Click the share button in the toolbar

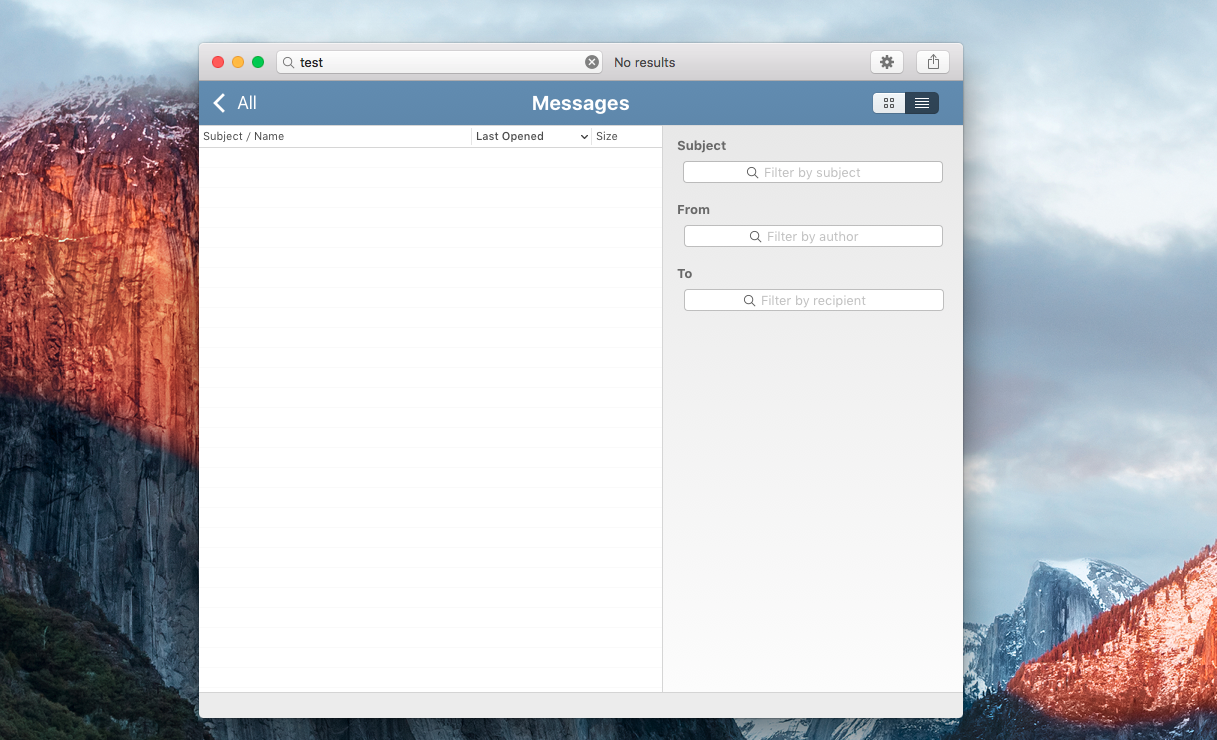click(x=932, y=62)
